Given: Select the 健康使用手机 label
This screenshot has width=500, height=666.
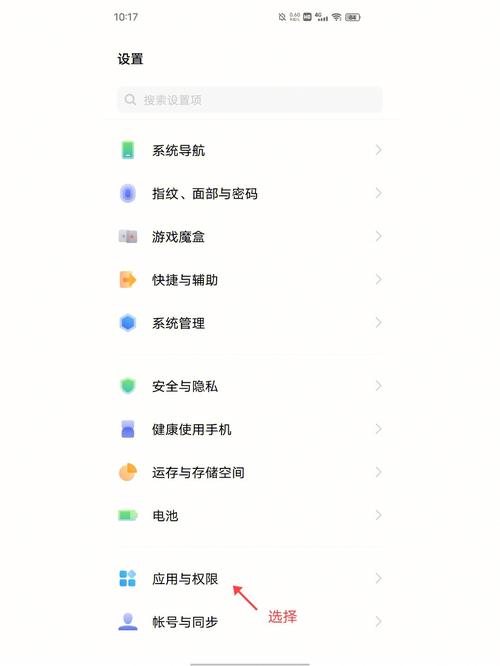Looking at the screenshot, I should tap(192, 429).
